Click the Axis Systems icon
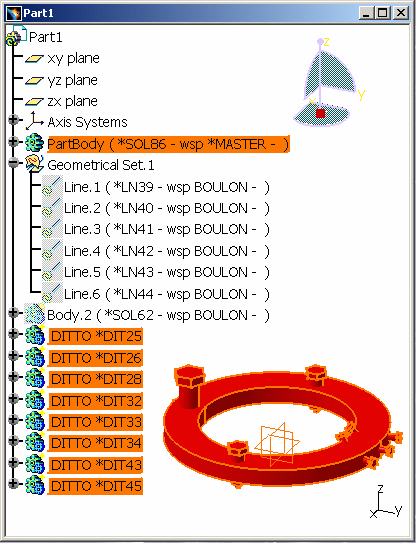This screenshot has width=416, height=543. point(35,121)
